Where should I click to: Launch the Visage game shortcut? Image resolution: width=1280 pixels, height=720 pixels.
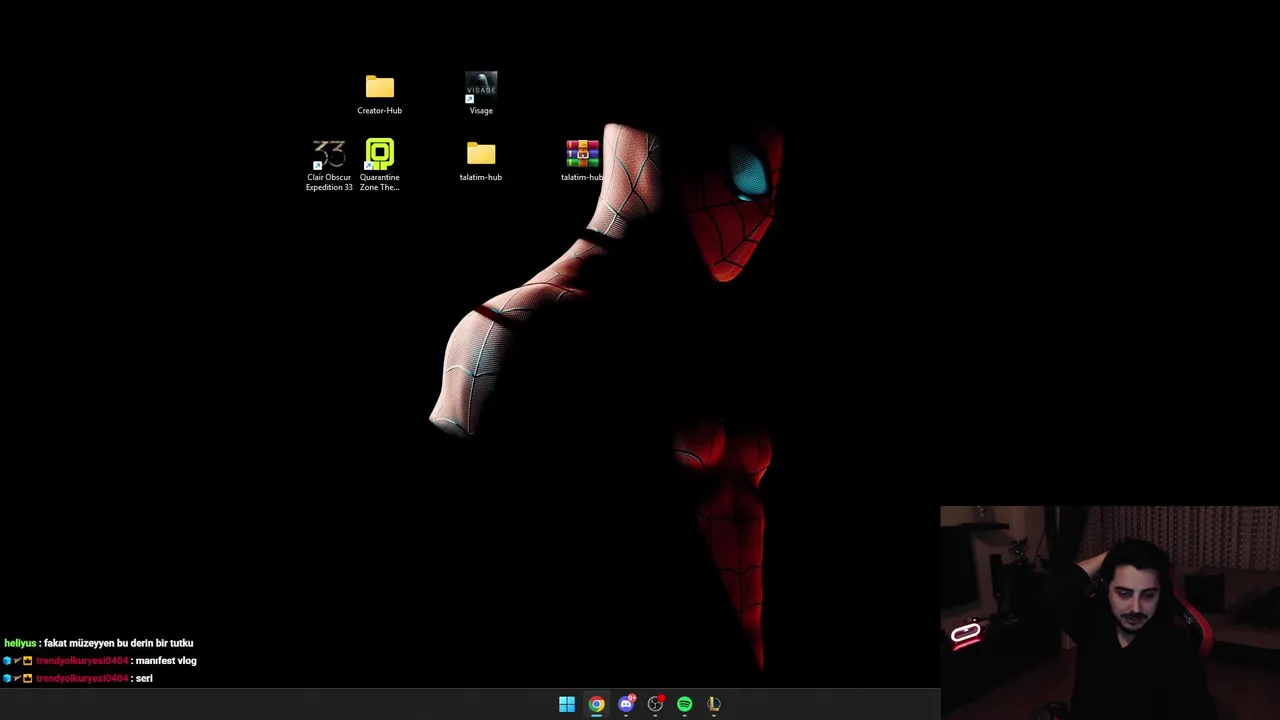tap(481, 94)
